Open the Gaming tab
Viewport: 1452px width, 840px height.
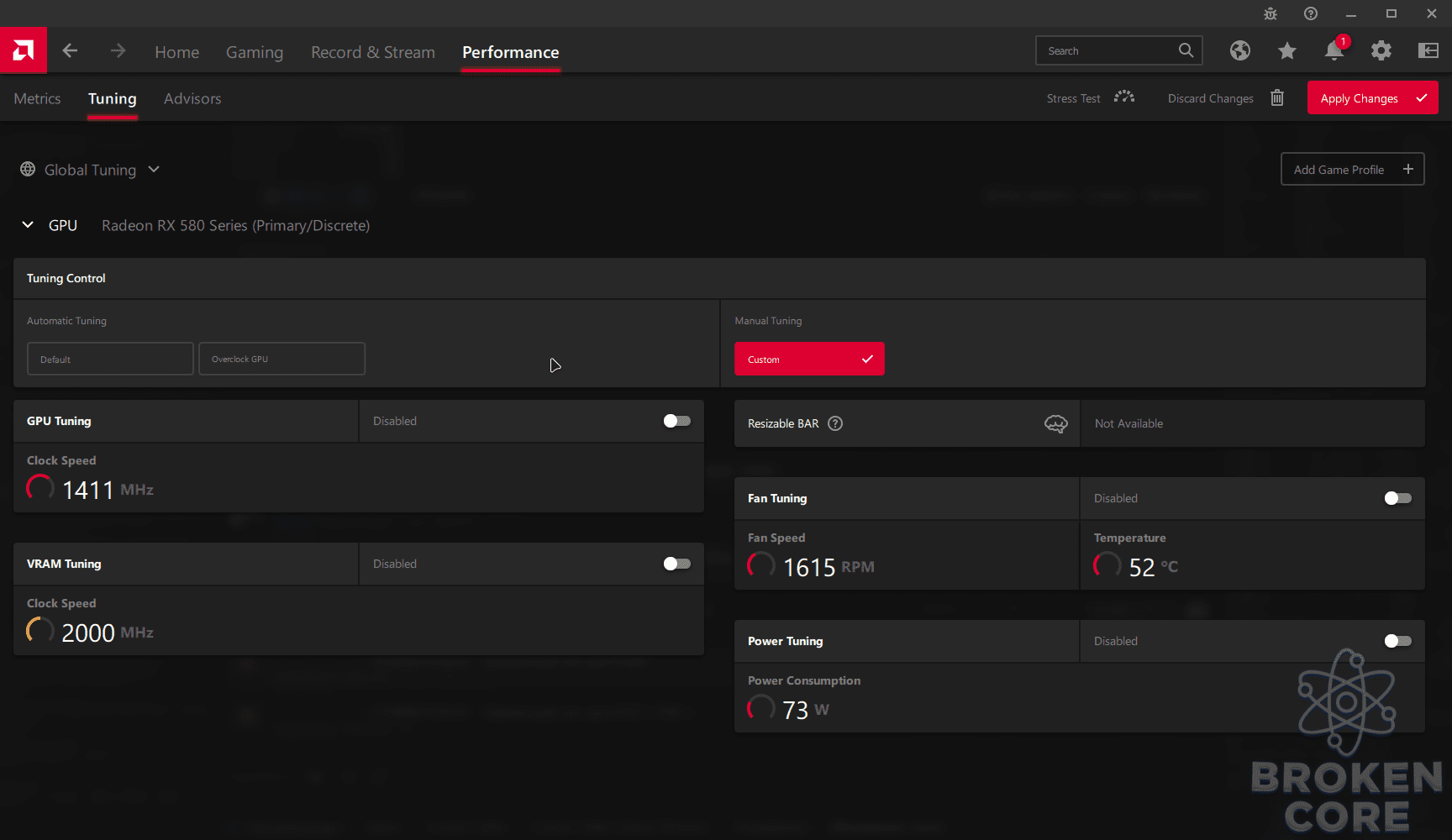[x=255, y=52]
